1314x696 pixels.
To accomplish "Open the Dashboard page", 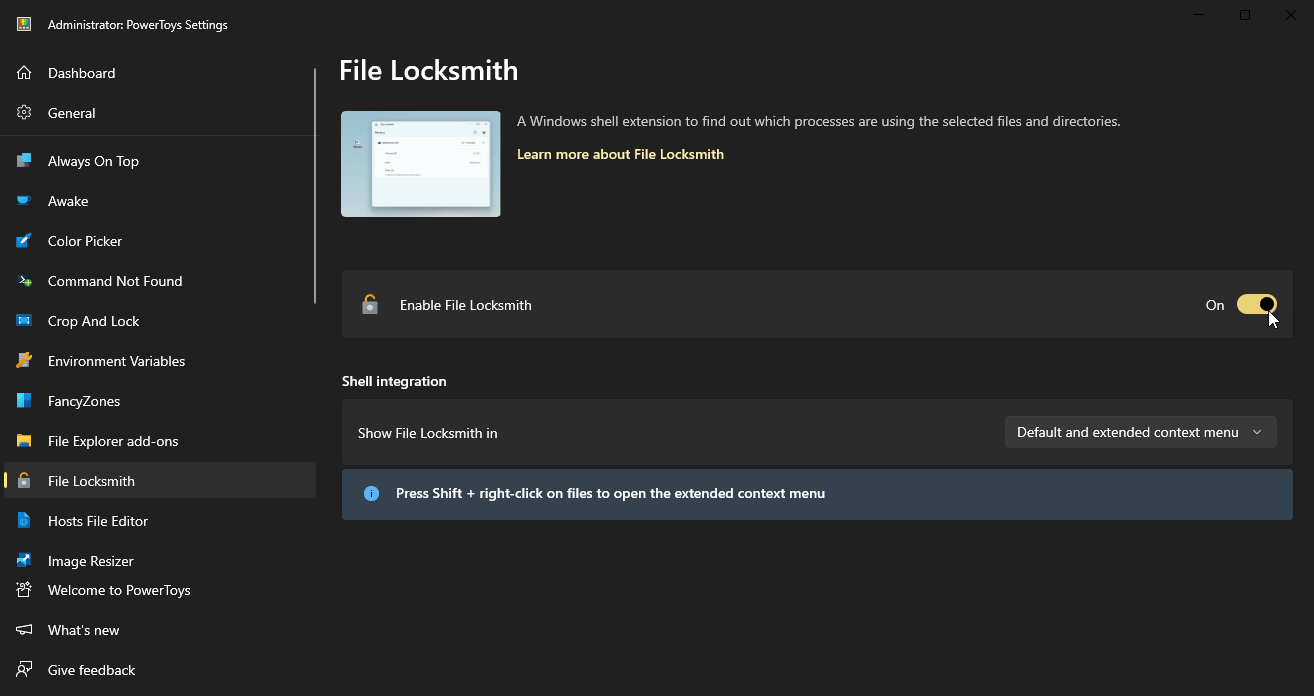I will tap(160, 73).
